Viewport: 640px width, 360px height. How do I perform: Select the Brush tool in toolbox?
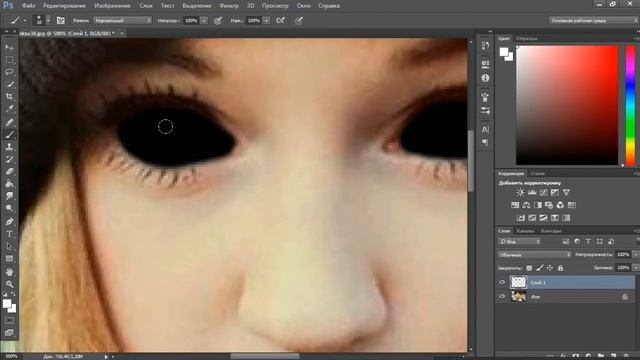(x=9, y=134)
